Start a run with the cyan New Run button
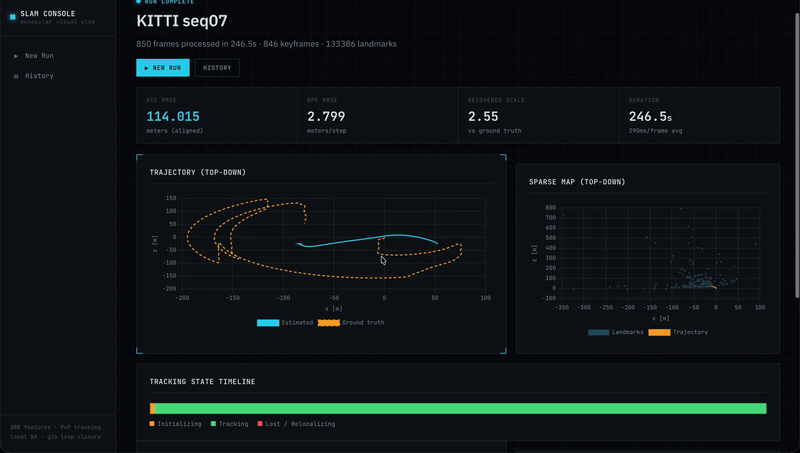Screen dimensions: 800x453 click(x=163, y=68)
